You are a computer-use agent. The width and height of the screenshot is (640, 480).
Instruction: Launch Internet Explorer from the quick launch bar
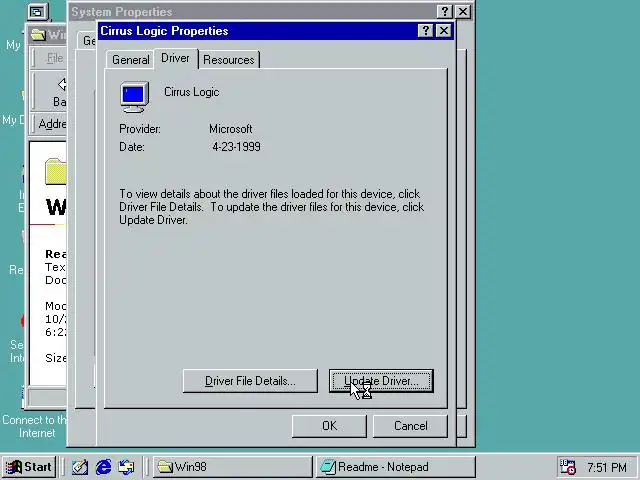103,467
